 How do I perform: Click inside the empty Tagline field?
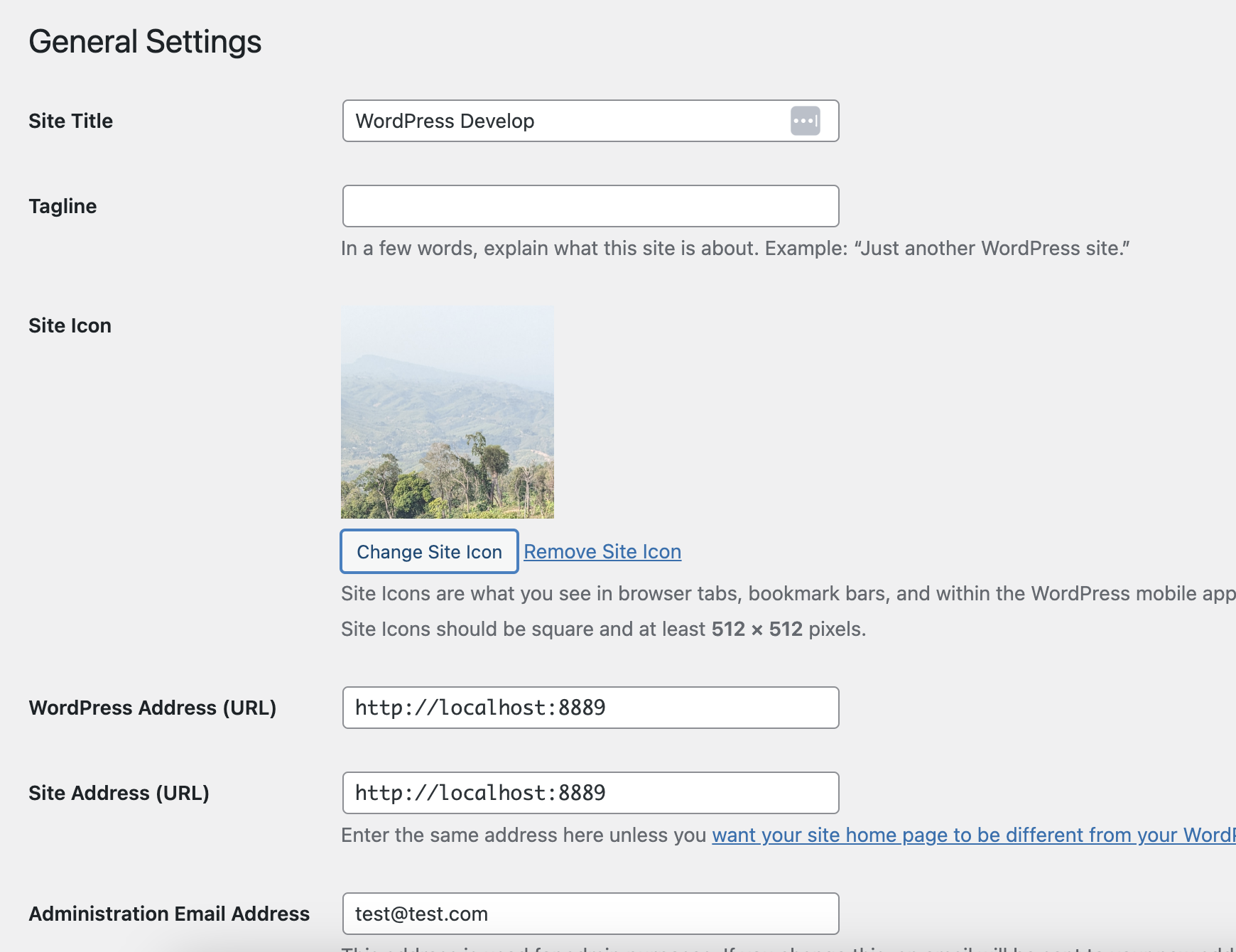(x=590, y=206)
